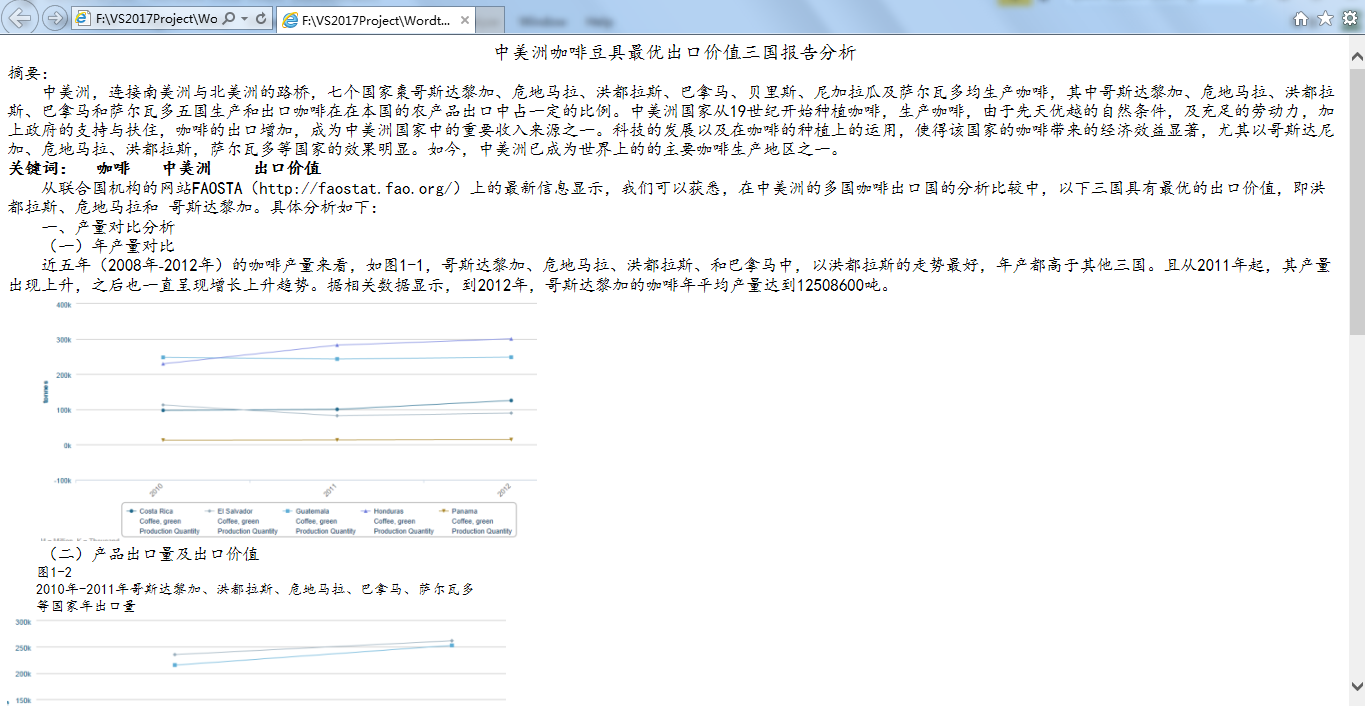Refresh the page with the reload icon

[x=261, y=19]
